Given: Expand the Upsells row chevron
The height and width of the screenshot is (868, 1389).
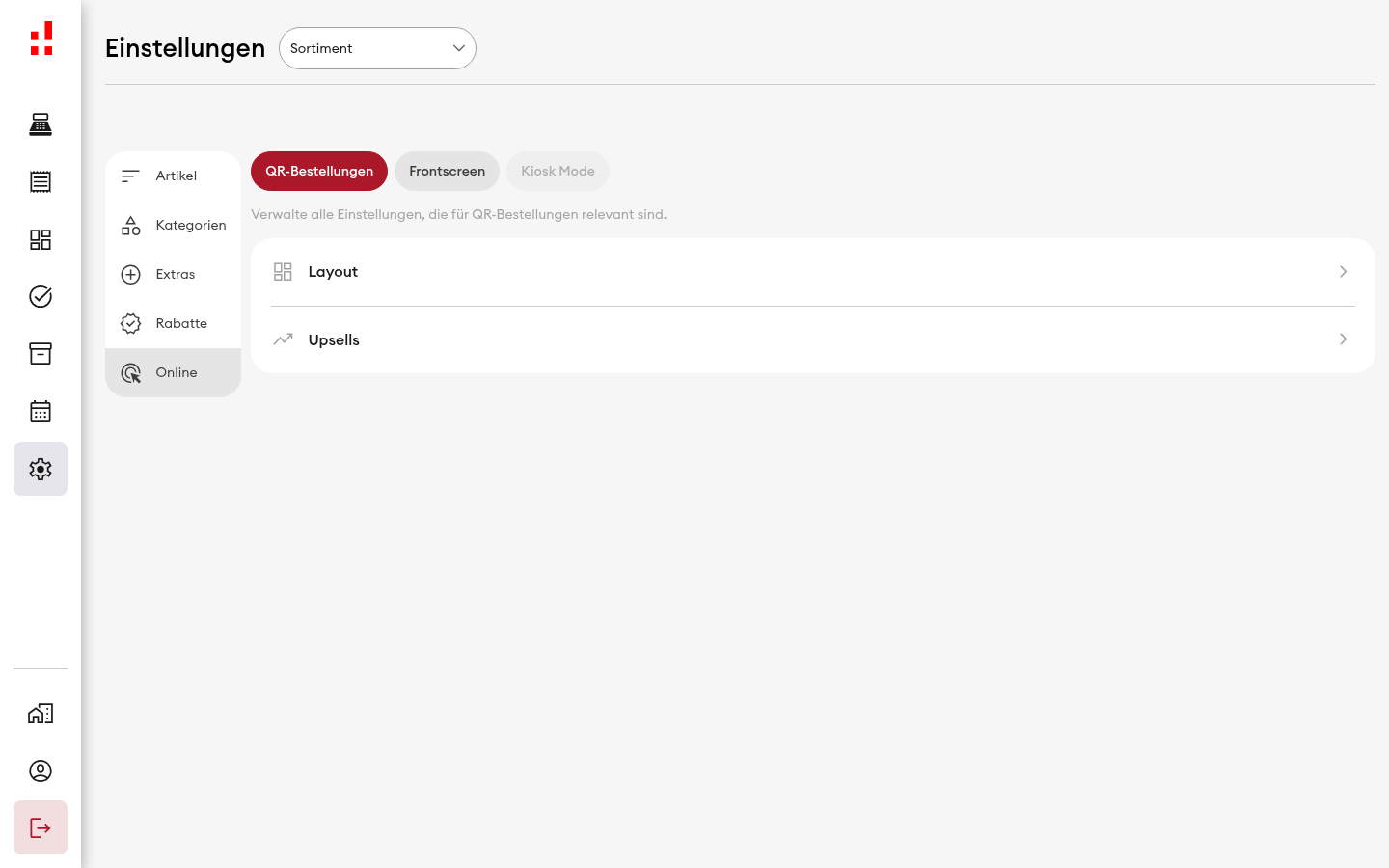Looking at the screenshot, I should pyautogui.click(x=1343, y=339).
